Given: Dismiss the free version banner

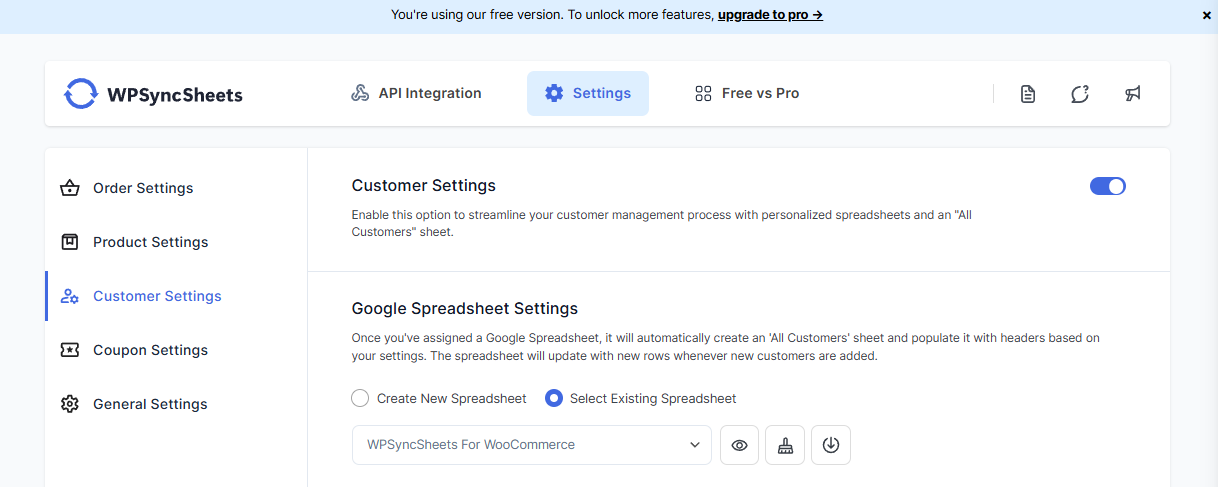Looking at the screenshot, I should click(1206, 15).
